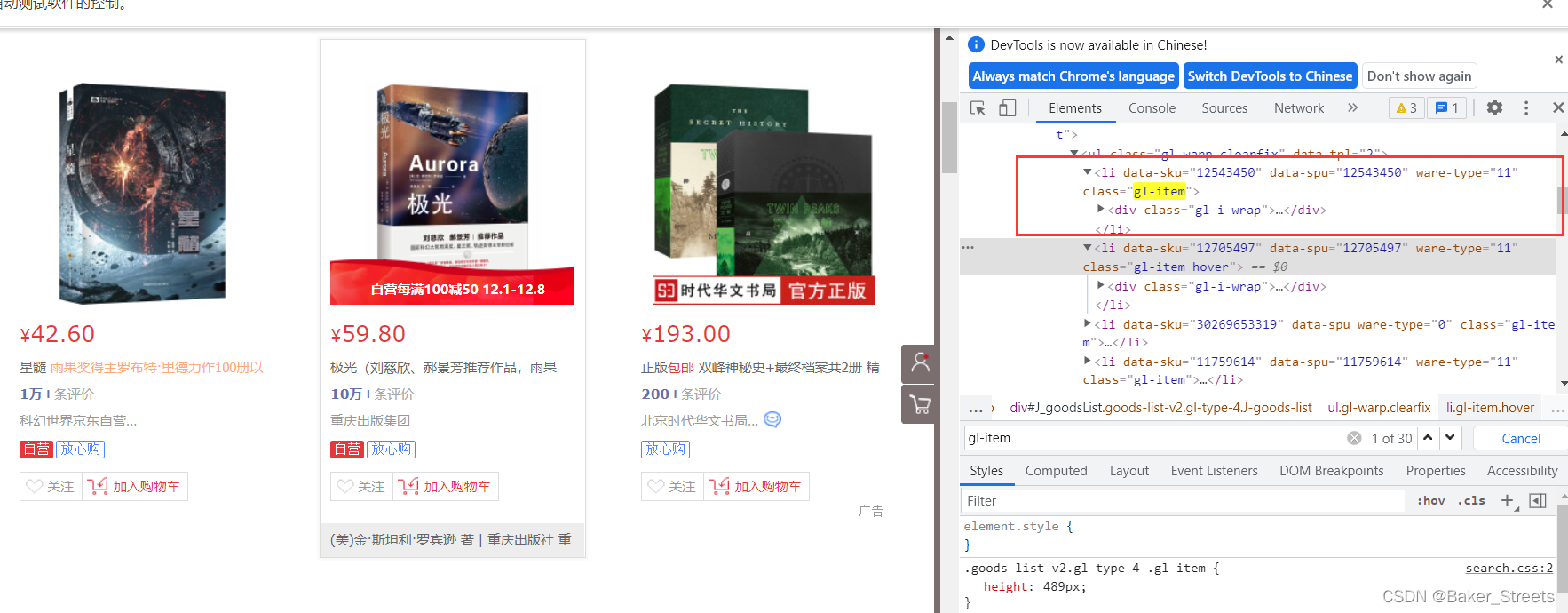Collapse li node with data-sku 12543450

(x=1087, y=172)
